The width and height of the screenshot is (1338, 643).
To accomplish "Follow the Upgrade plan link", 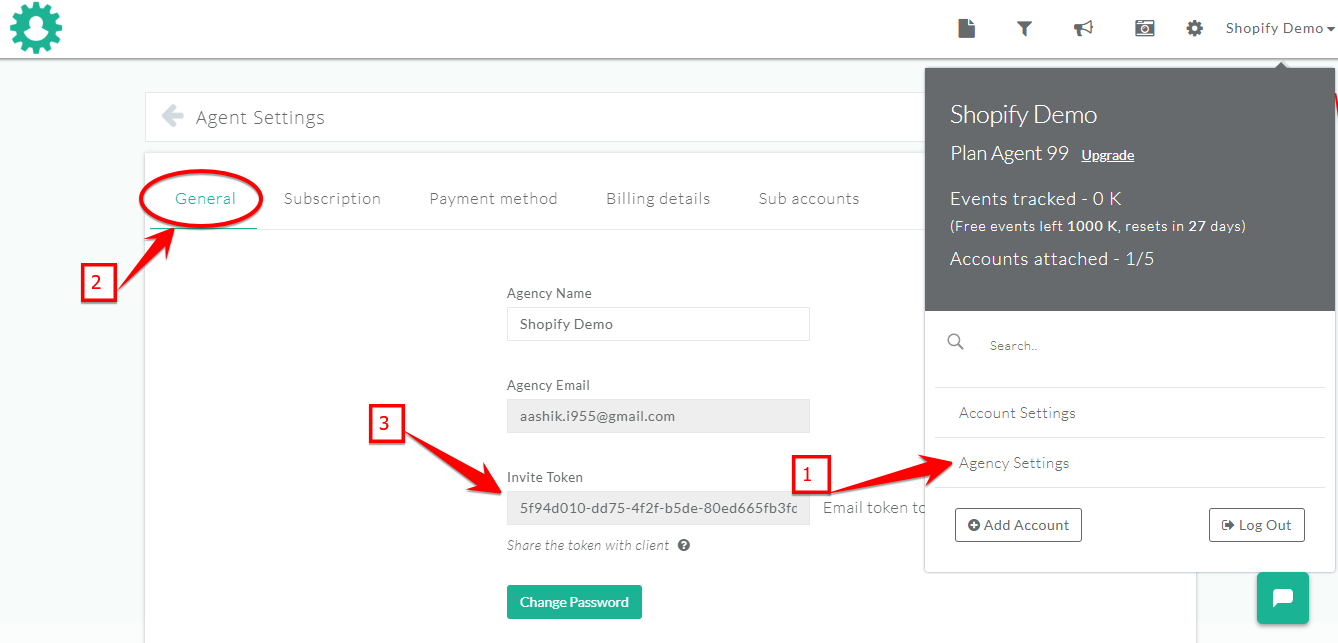I will click(x=1107, y=155).
